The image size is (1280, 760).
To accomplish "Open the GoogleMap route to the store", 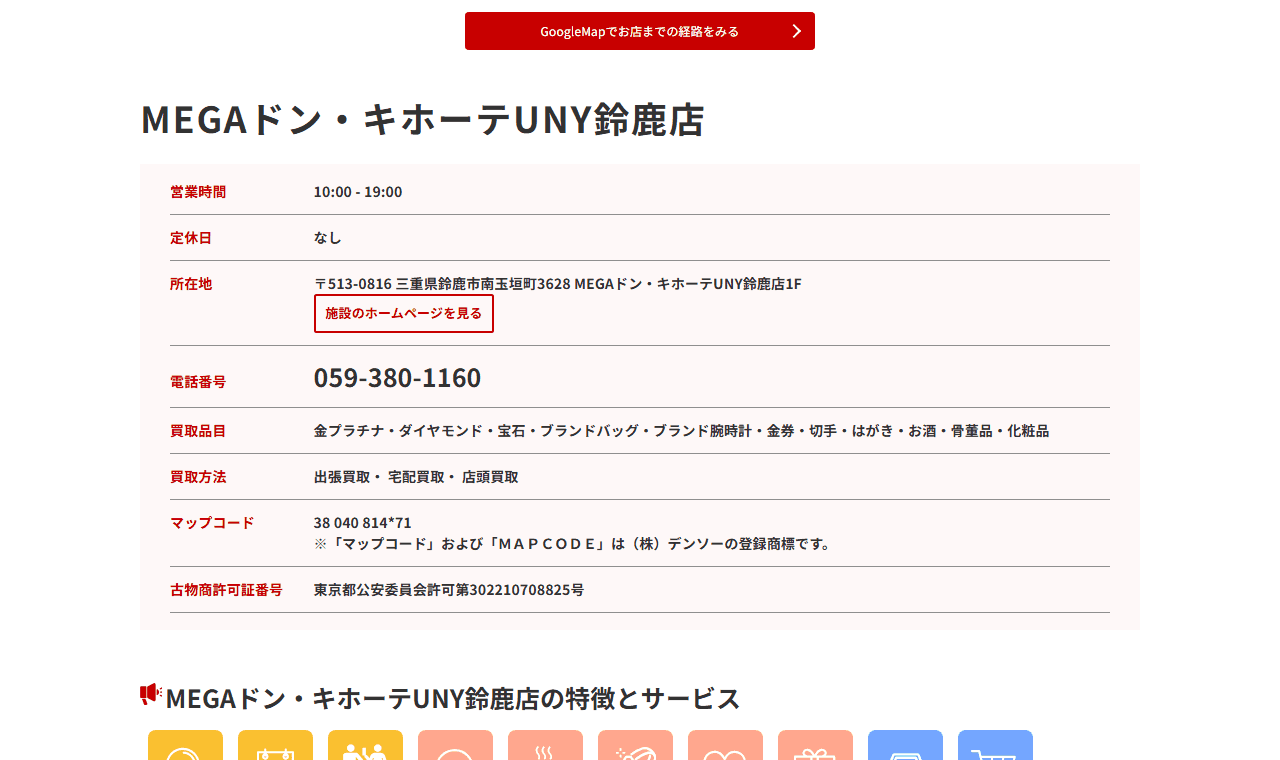I will 640,31.
